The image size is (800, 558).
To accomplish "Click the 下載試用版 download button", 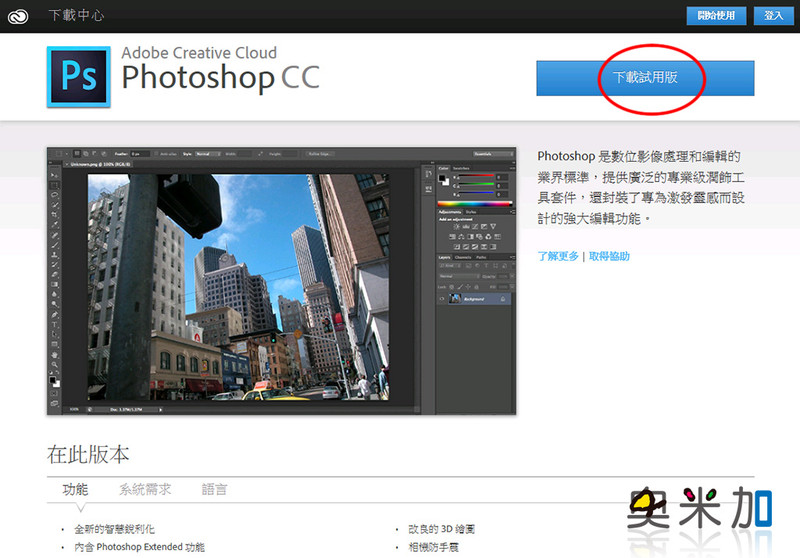I will (645, 78).
